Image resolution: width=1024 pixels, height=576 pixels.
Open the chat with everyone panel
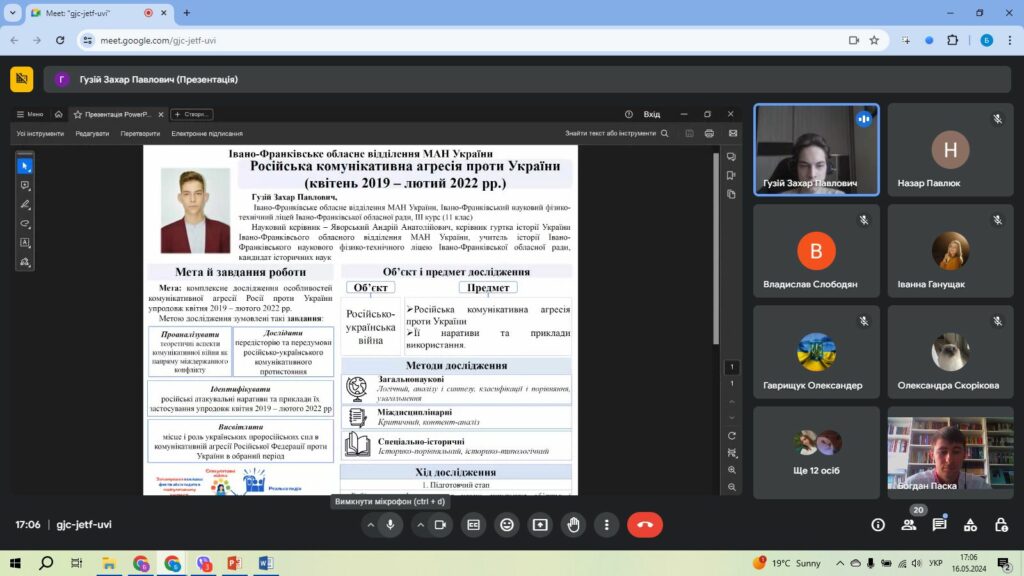click(x=939, y=524)
